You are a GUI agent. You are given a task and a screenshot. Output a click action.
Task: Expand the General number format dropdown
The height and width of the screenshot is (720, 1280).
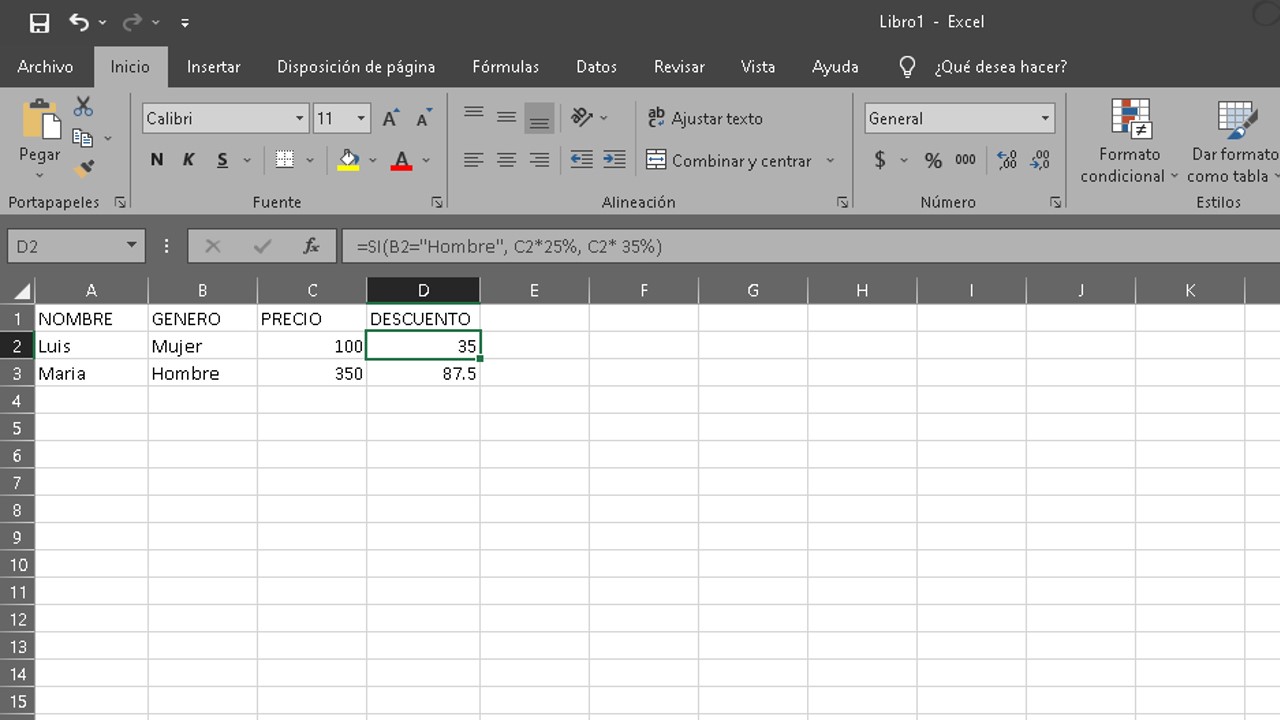1045,119
